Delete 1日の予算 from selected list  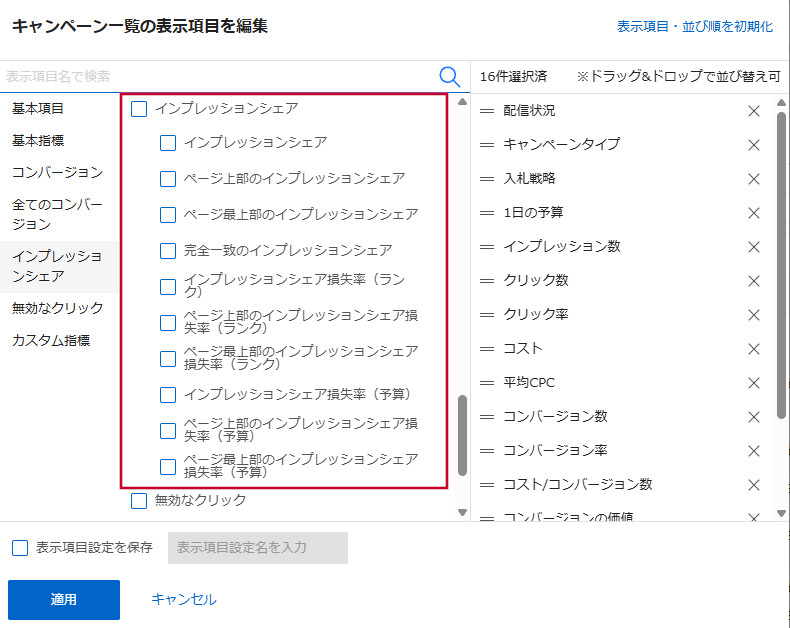(754, 213)
